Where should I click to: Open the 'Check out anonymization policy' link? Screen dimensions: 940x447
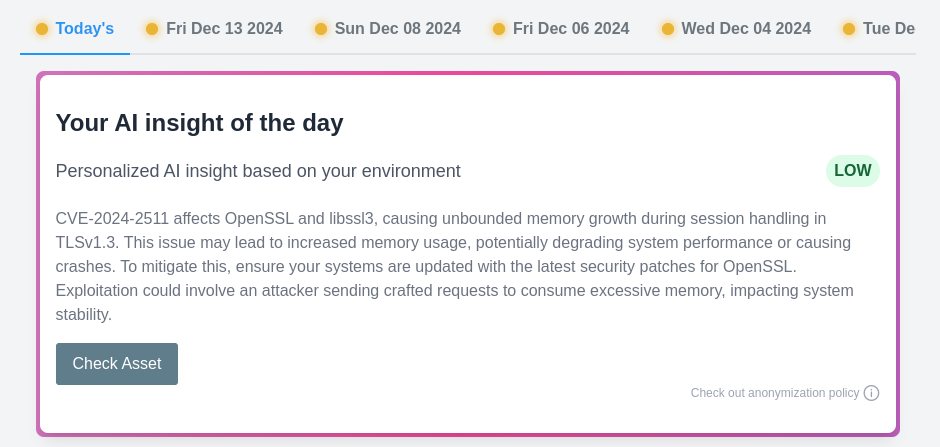[774, 393]
